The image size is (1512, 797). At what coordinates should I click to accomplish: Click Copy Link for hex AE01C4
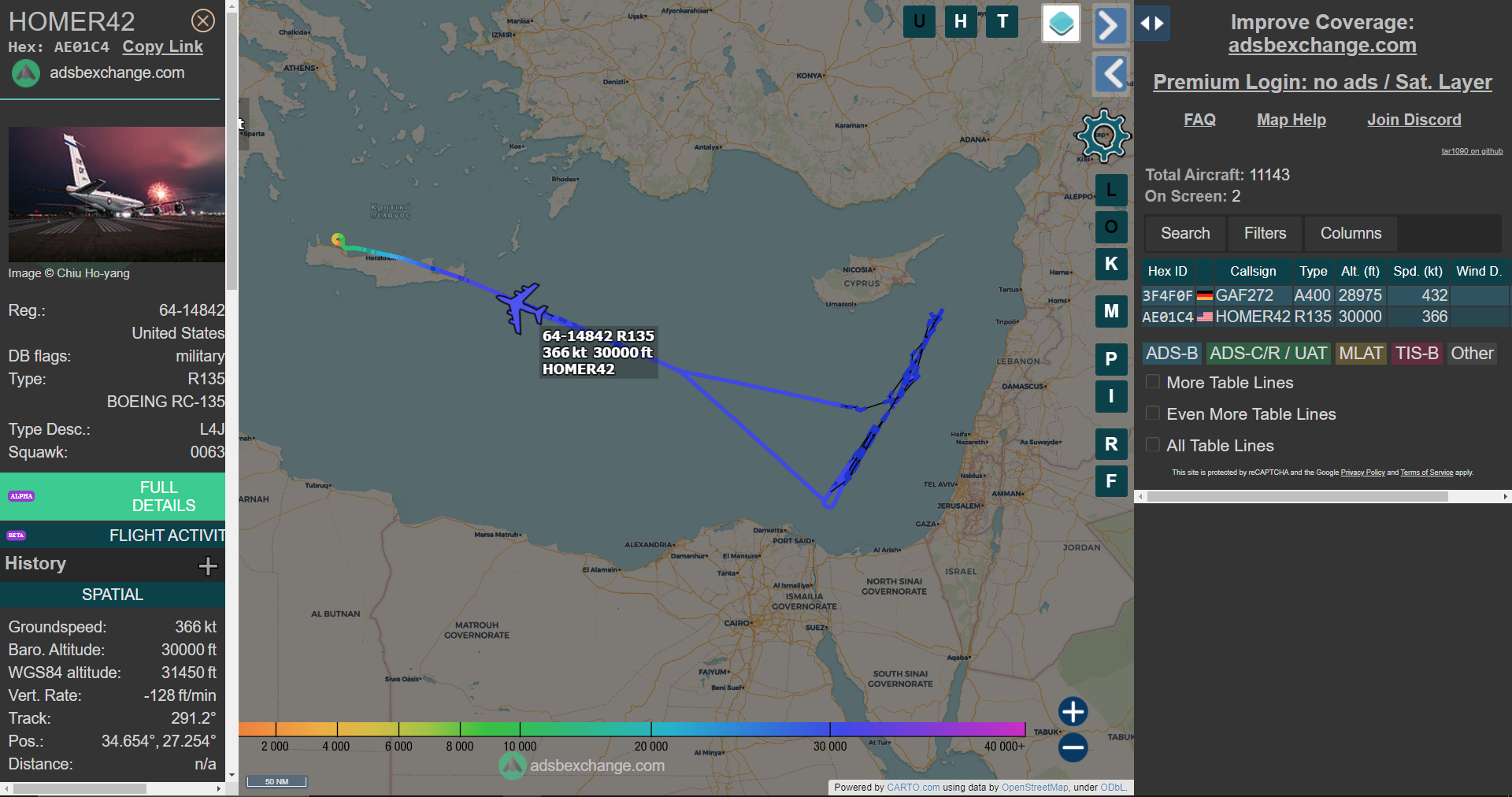[162, 46]
